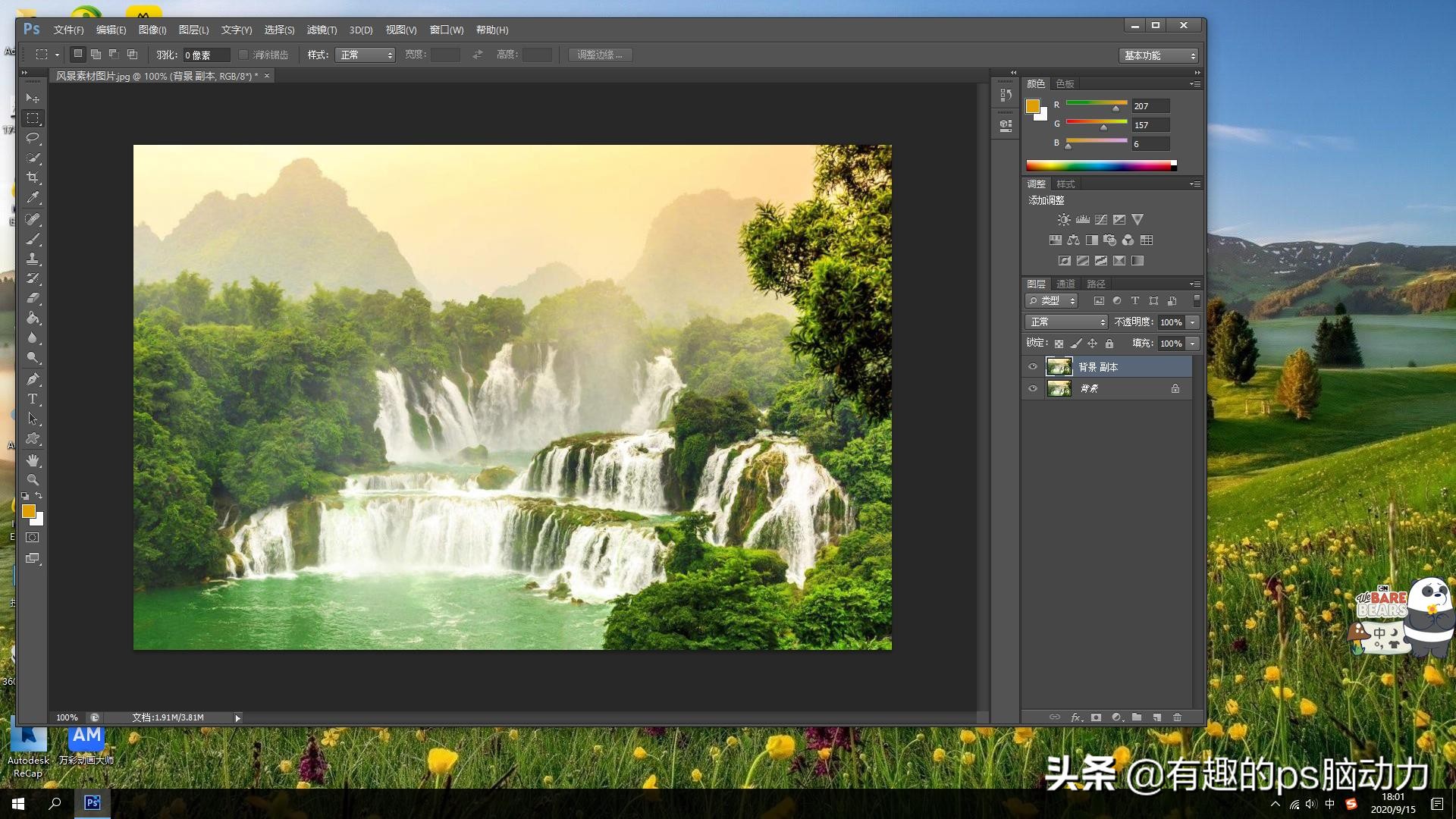The height and width of the screenshot is (819, 1456).
Task: Switch to the 通道 tab
Action: (x=1065, y=284)
